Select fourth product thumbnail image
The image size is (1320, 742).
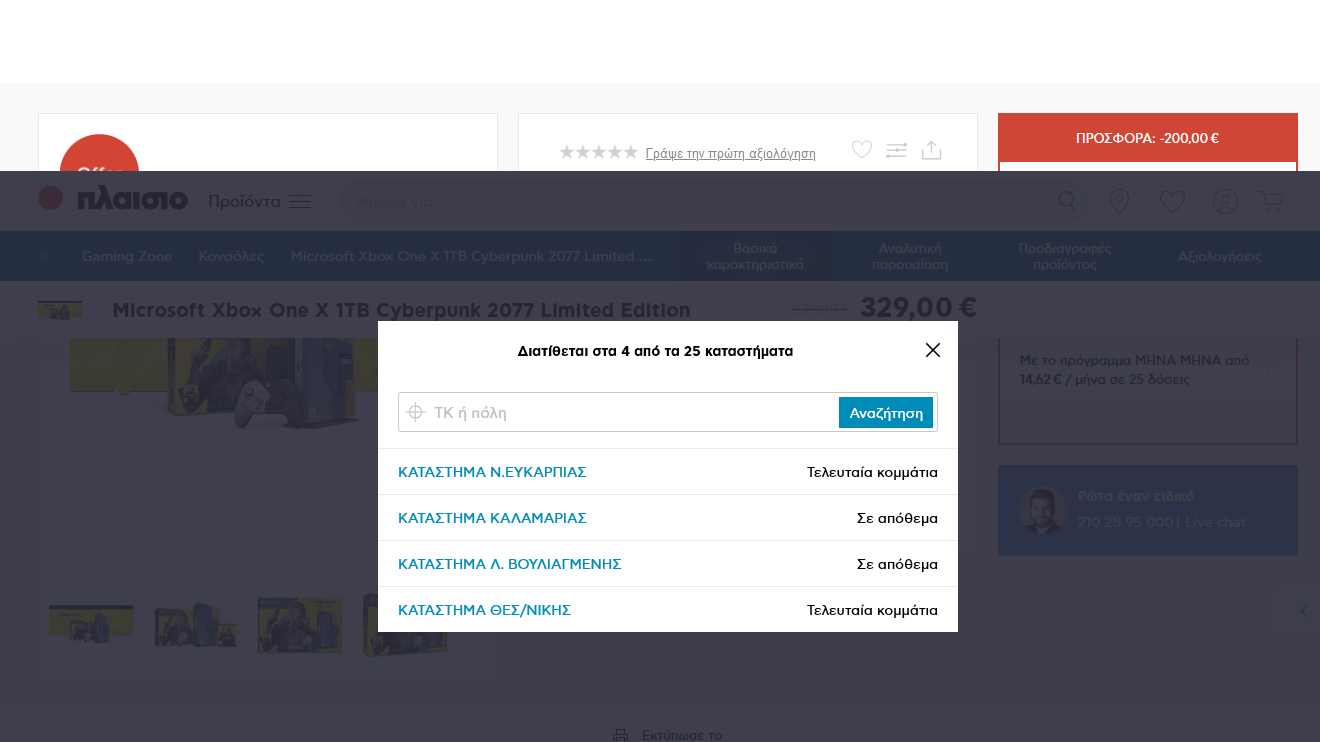405,625
